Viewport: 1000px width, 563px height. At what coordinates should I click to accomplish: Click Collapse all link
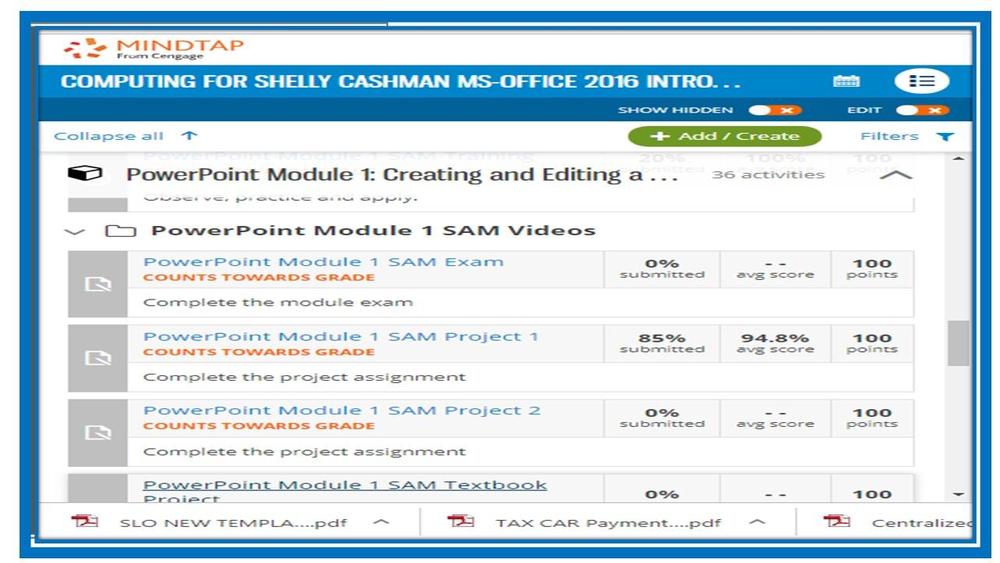coord(109,136)
